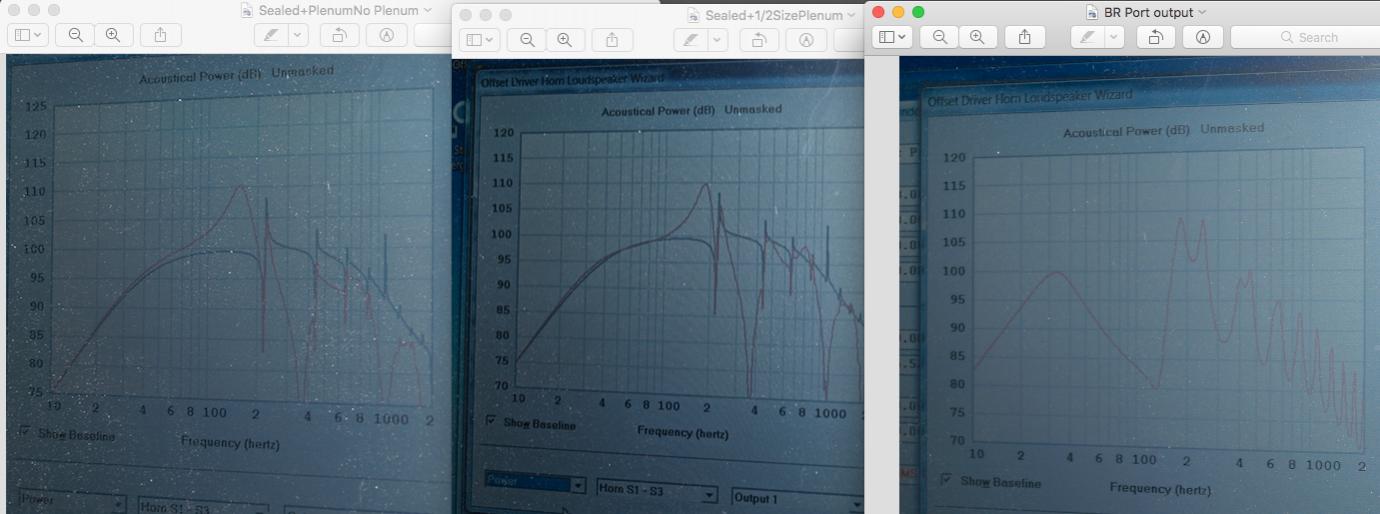Open Power dropdown in Sealed+1/2SizePlenum image

click(x=535, y=484)
